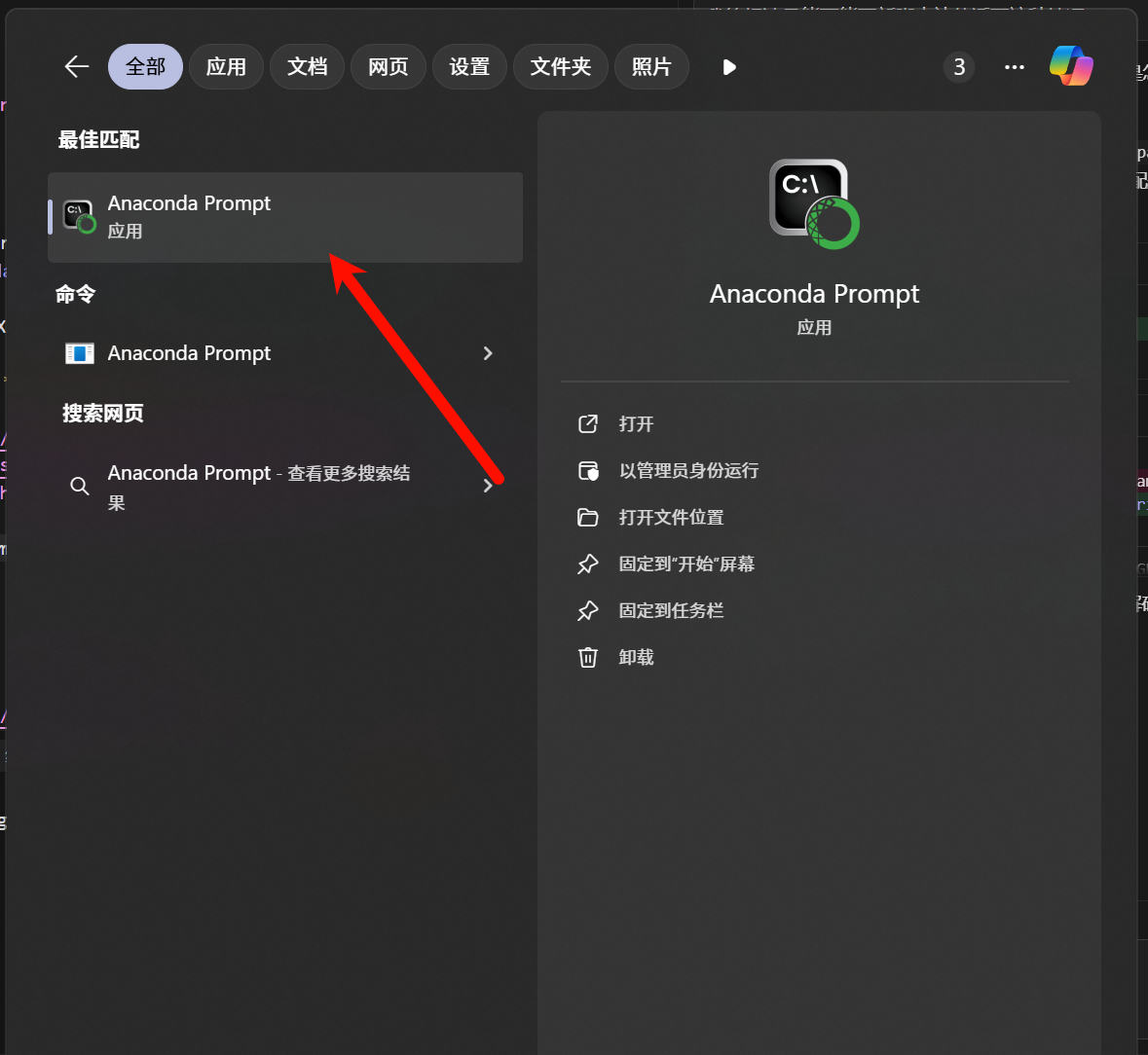Click the blue command icon beside Anaconda Prompt
This screenshot has width=1148, height=1055.
(80, 353)
